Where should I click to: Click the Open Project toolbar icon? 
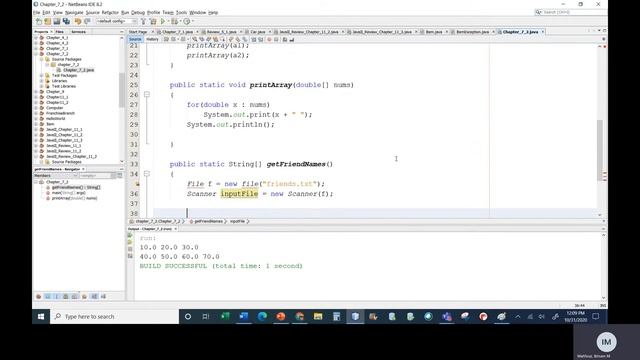tap(57, 21)
